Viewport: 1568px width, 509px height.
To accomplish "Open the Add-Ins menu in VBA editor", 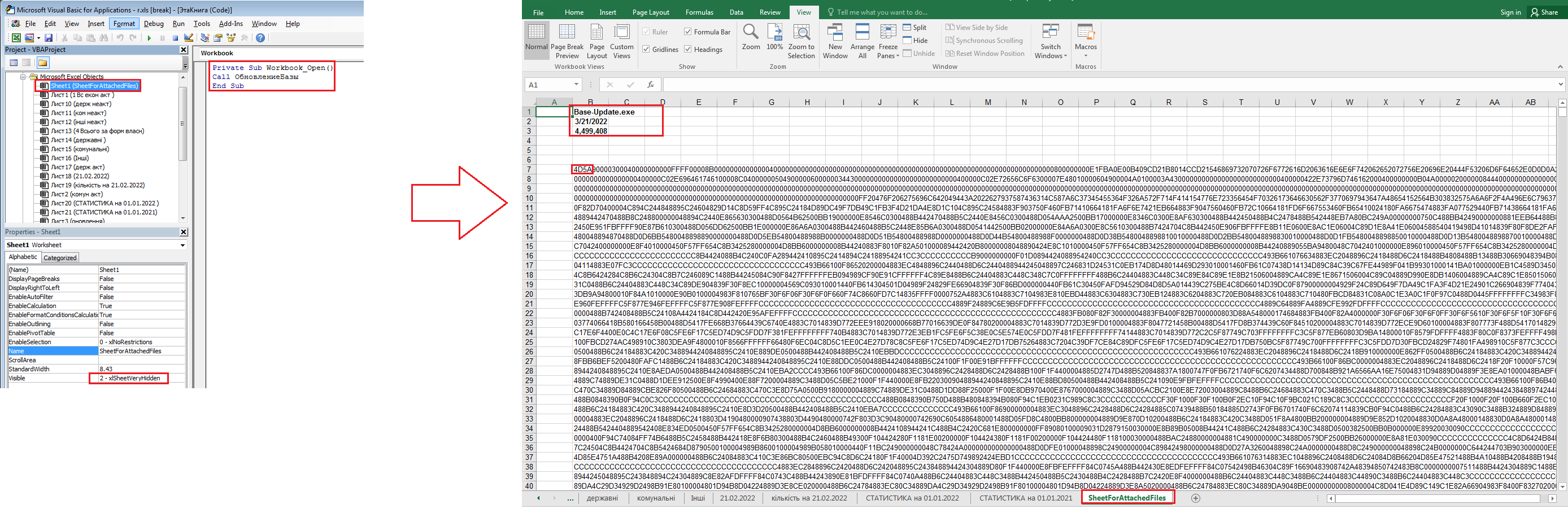I will (230, 24).
